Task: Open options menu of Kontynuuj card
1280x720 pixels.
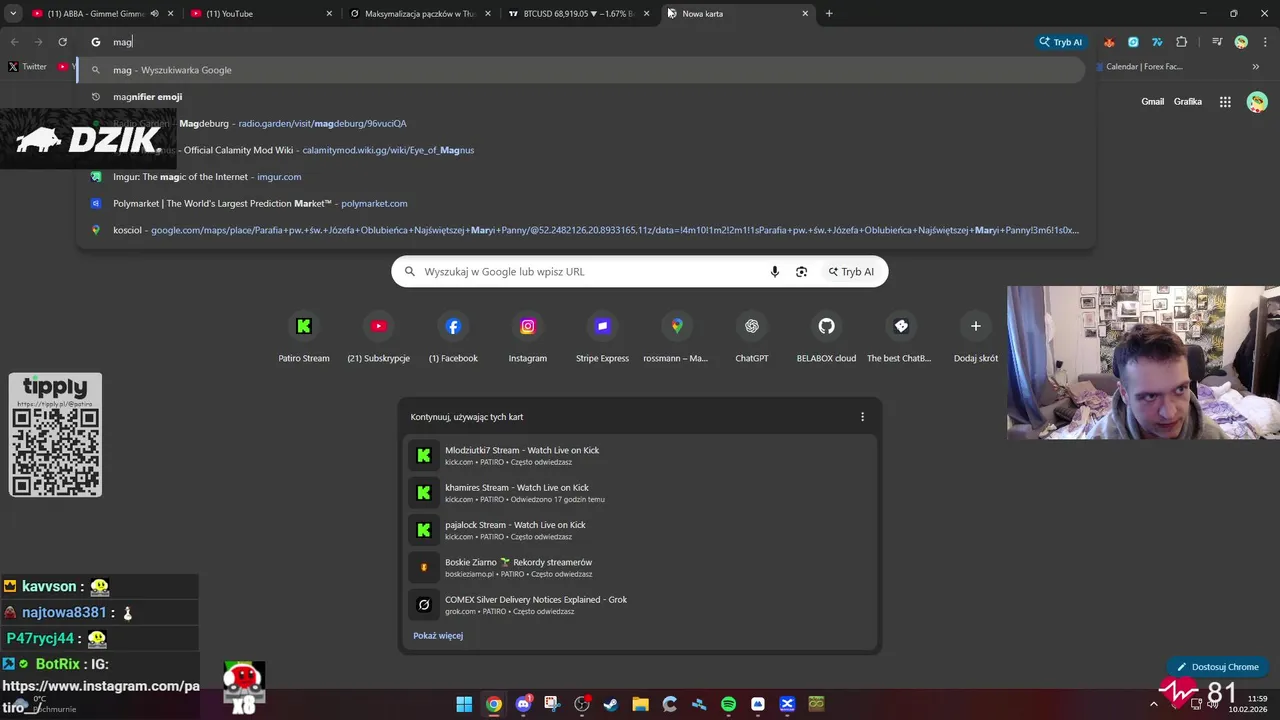Action: click(x=862, y=417)
